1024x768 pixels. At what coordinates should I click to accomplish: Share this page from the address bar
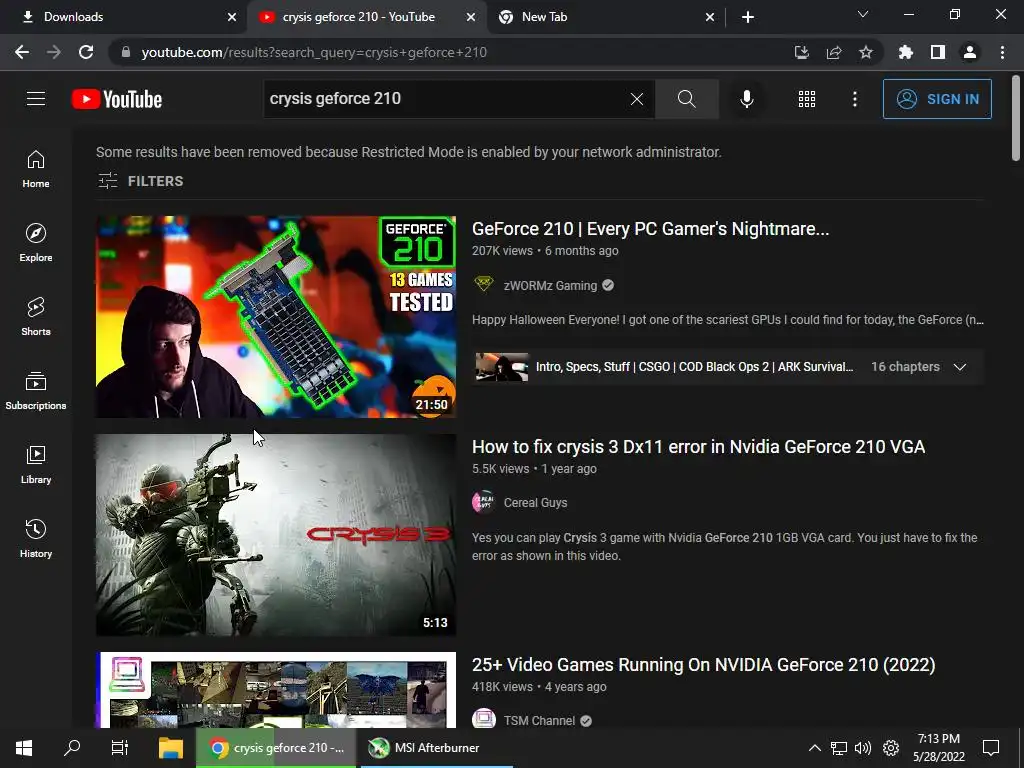834,52
